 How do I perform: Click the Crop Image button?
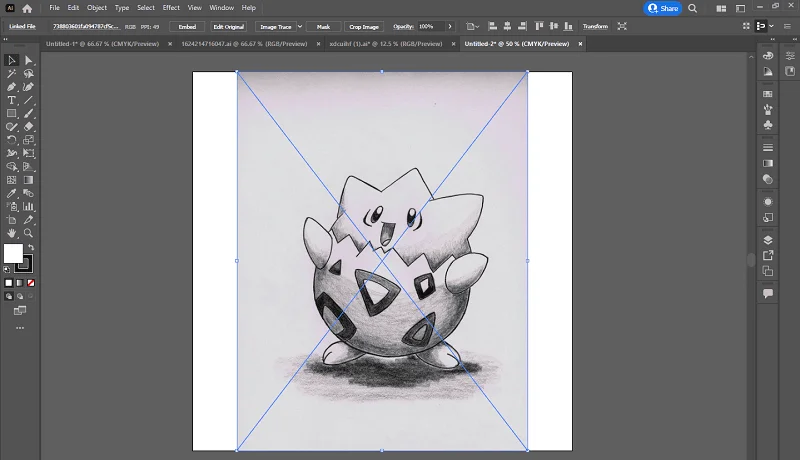tap(364, 27)
